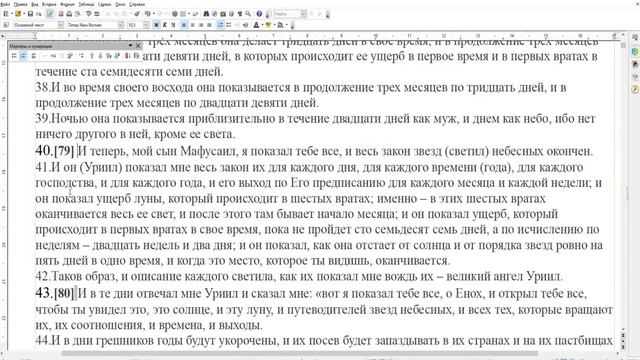Align text right

(201, 25)
